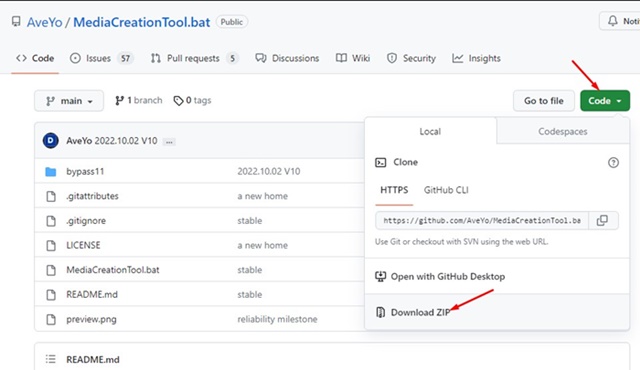Open the Issues tab
The image size is (640, 370).
(x=101, y=58)
